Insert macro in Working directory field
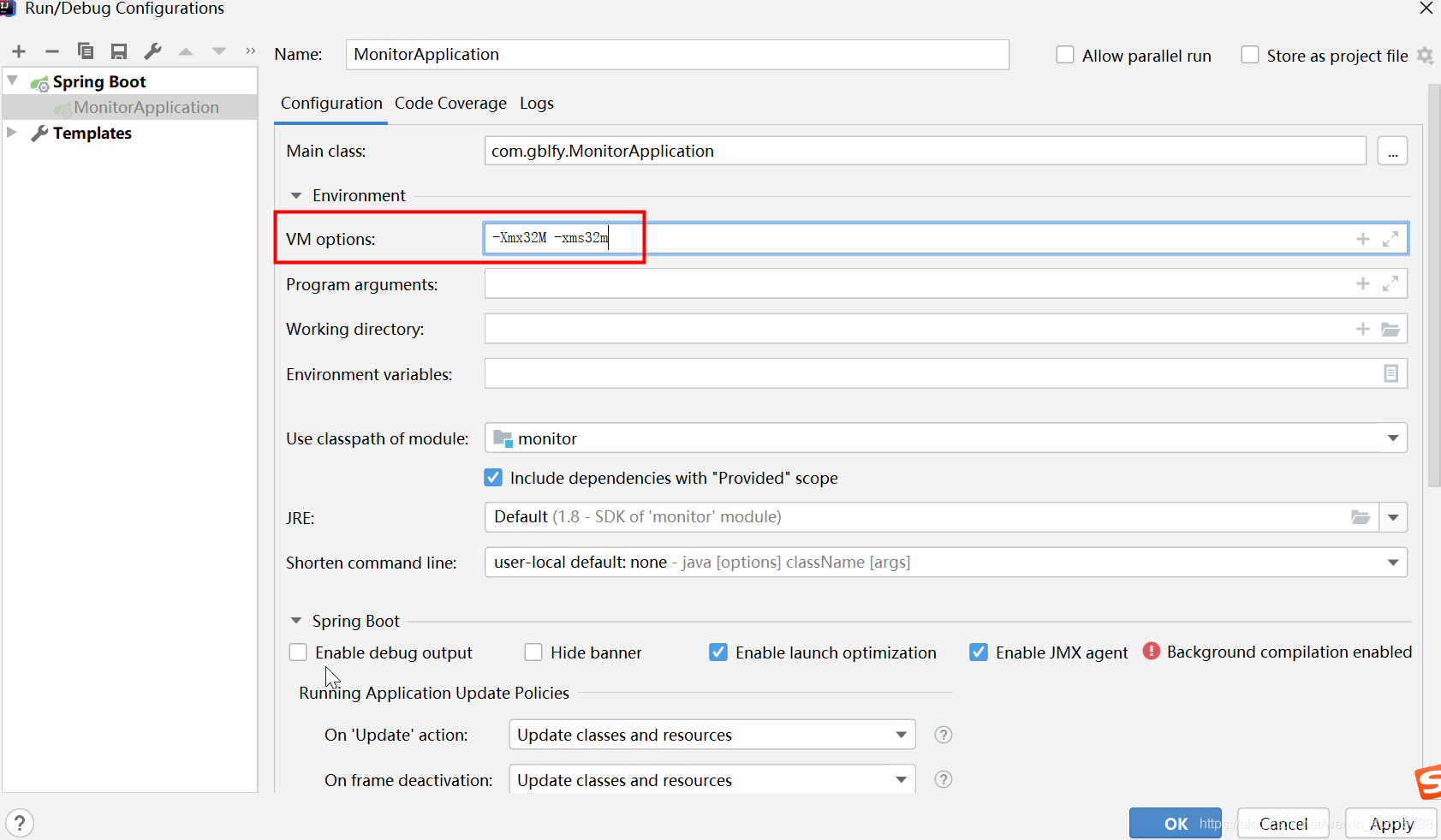The image size is (1441, 840). (x=1363, y=329)
